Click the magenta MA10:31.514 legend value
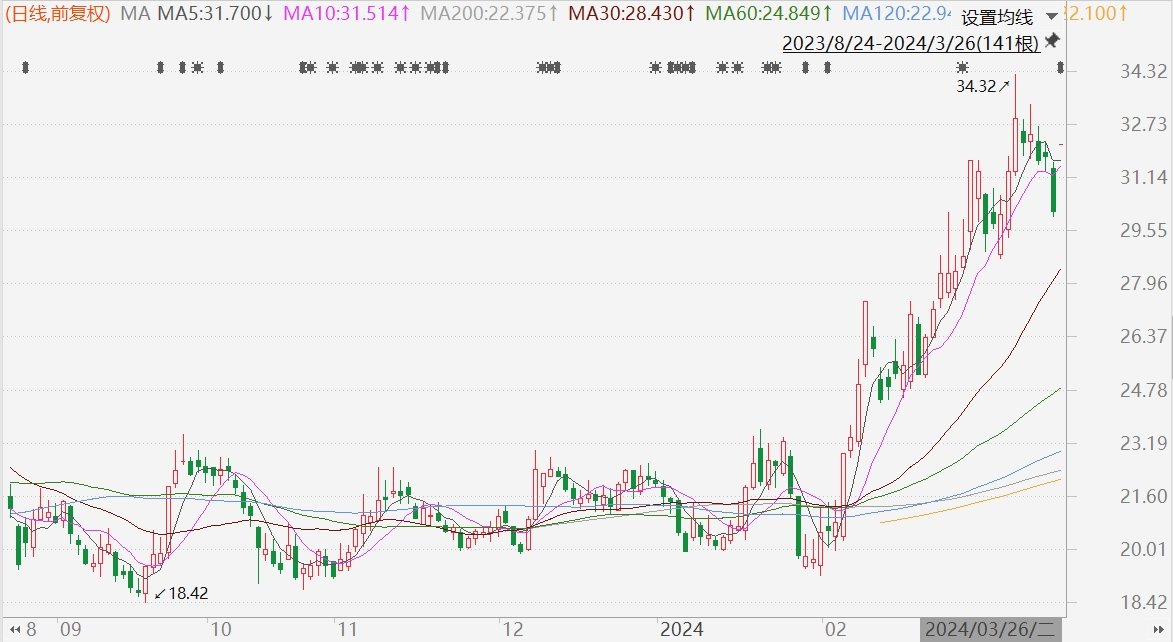1173x642 pixels. pyautogui.click(x=346, y=13)
